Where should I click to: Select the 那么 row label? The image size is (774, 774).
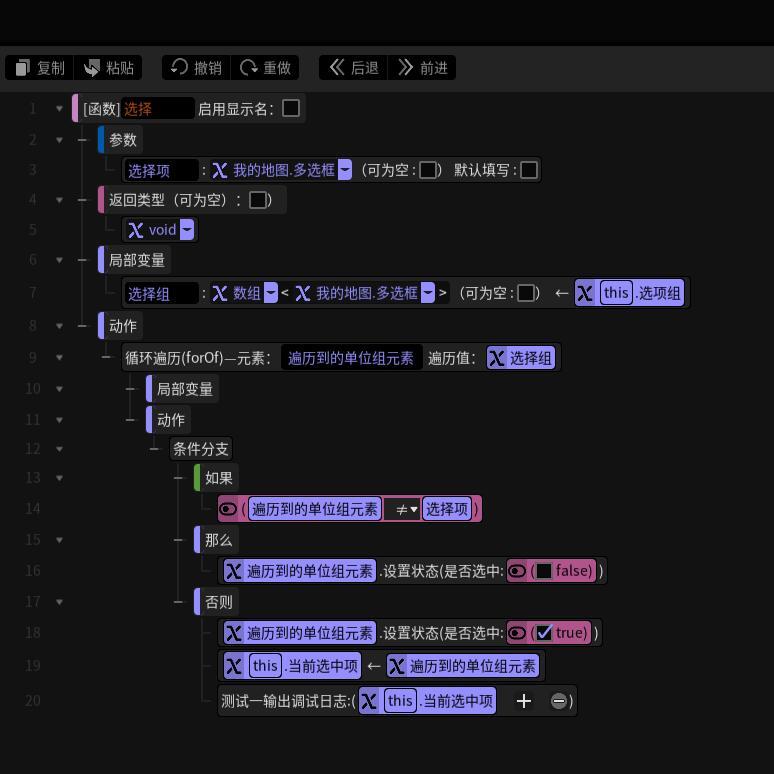point(218,540)
